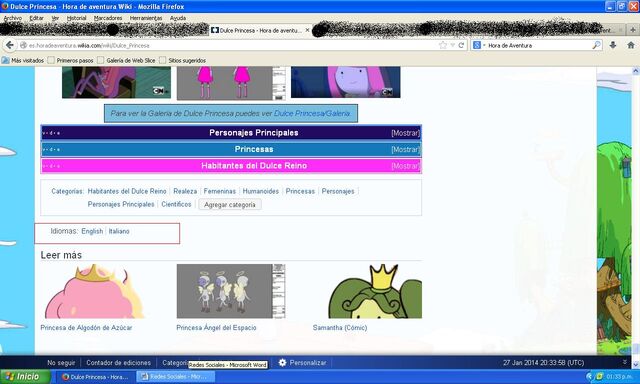Open a new tab with the plus icon
The height and width of the screenshot is (384, 640).
[x=633, y=30]
